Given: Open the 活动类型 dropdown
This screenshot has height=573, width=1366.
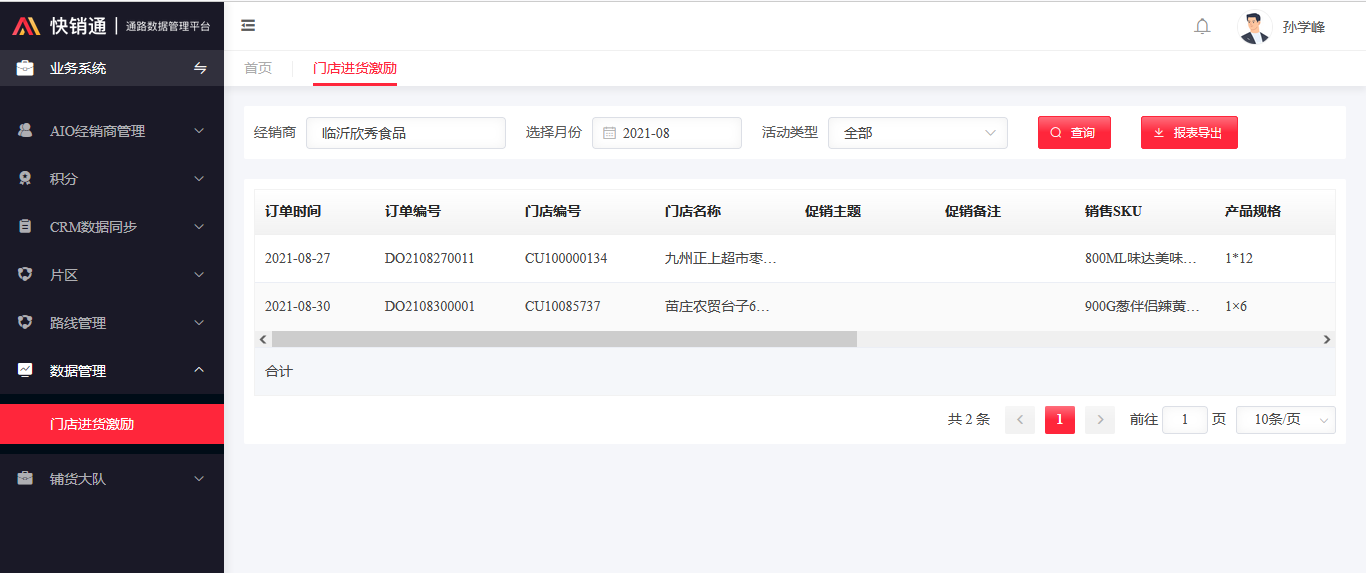Looking at the screenshot, I should 917,133.
